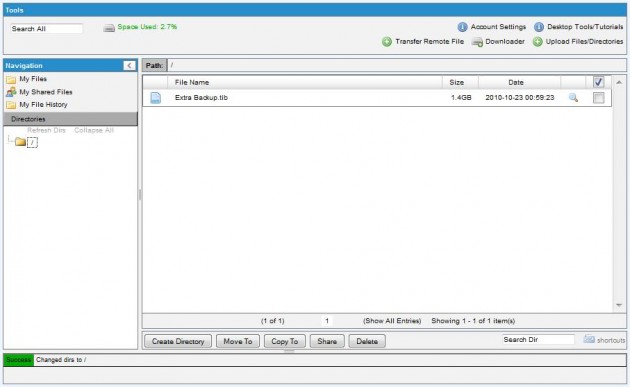Sort by File Name column header

click(192, 82)
